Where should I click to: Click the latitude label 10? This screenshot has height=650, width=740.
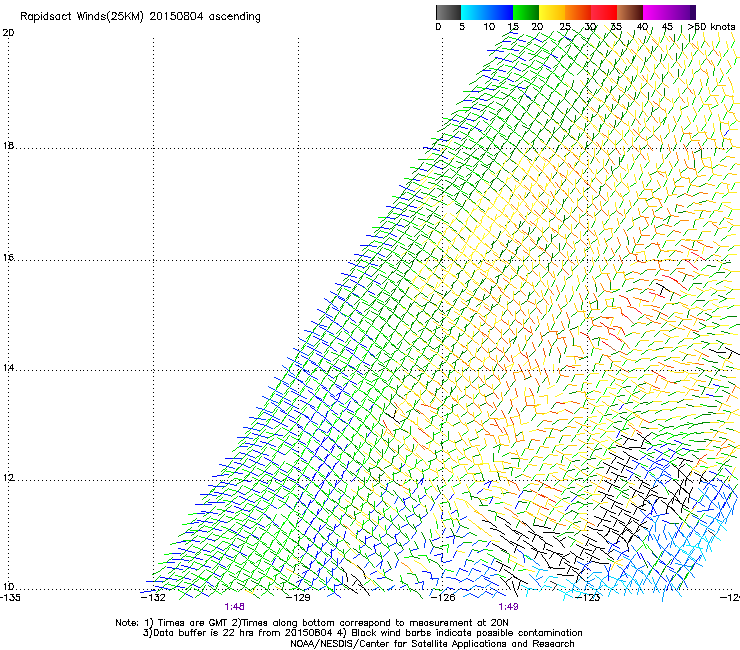pyautogui.click(x=8, y=587)
